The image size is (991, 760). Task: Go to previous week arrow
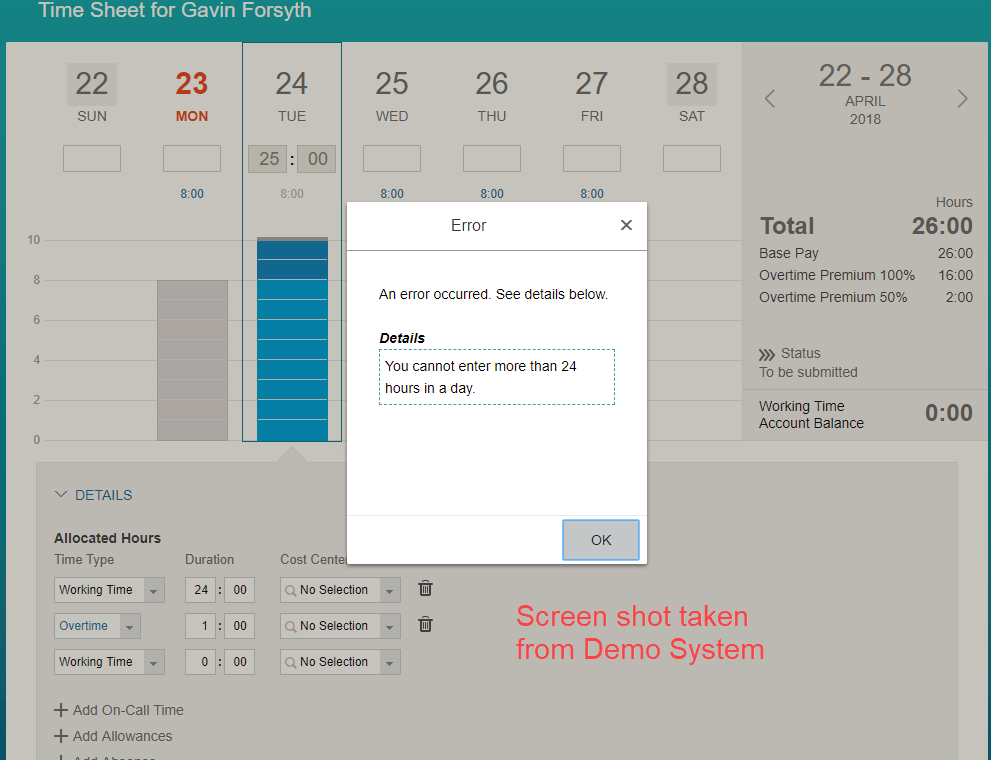point(769,99)
